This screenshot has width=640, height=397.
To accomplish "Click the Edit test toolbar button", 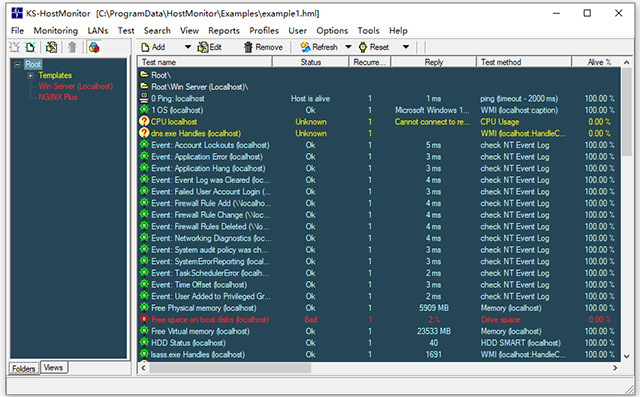I will pyautogui.click(x=209, y=47).
